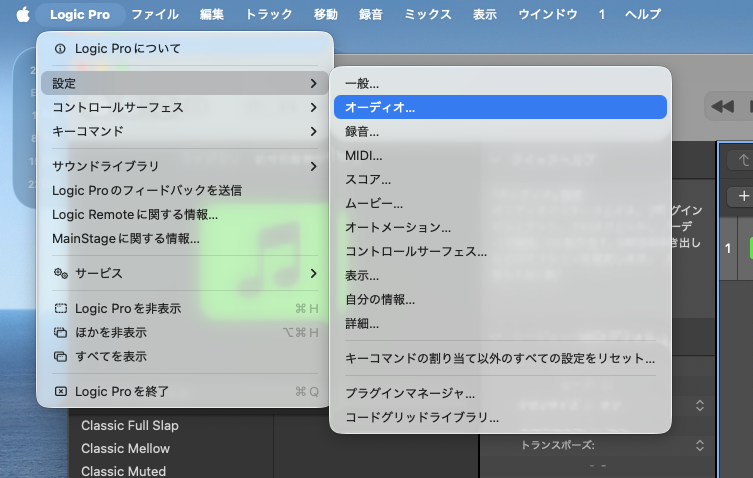Click the icon next to Logic Proを非表示

coord(60,309)
